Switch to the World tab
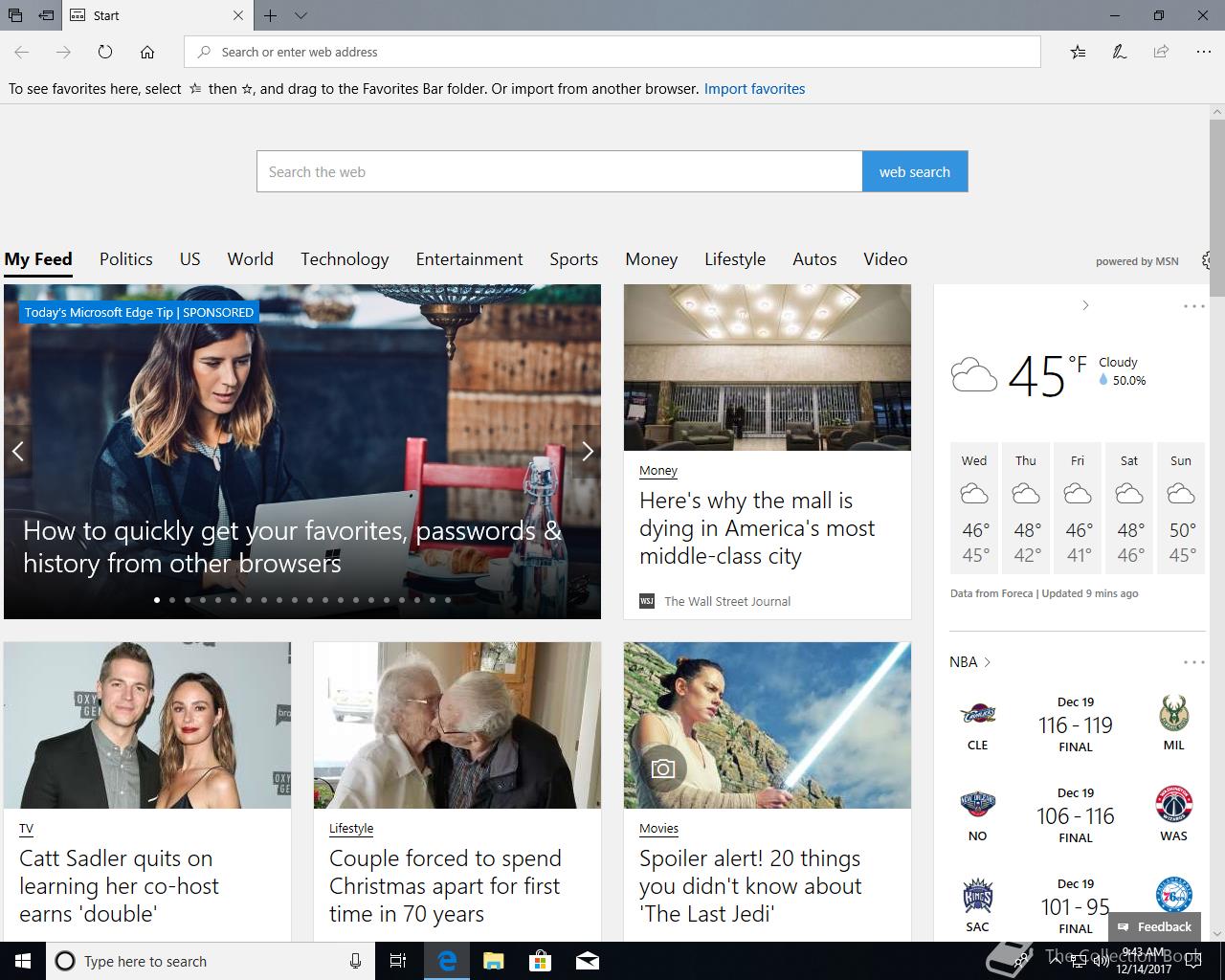This screenshot has height=980, width=1225. [x=251, y=259]
